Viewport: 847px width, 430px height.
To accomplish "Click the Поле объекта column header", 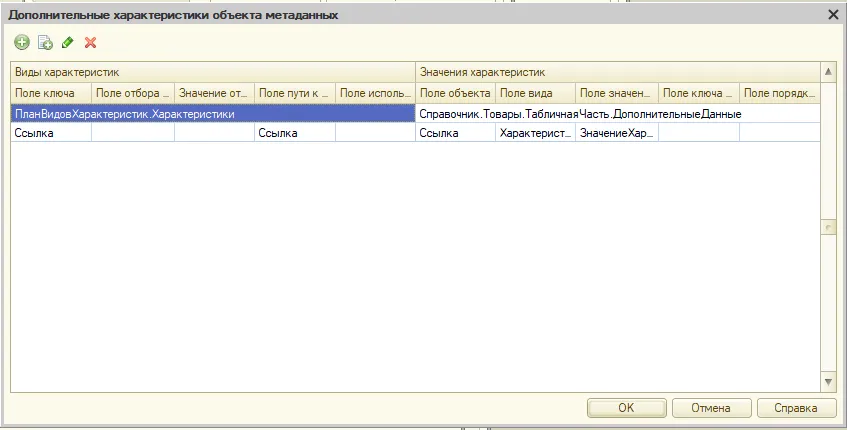I will tap(455, 93).
